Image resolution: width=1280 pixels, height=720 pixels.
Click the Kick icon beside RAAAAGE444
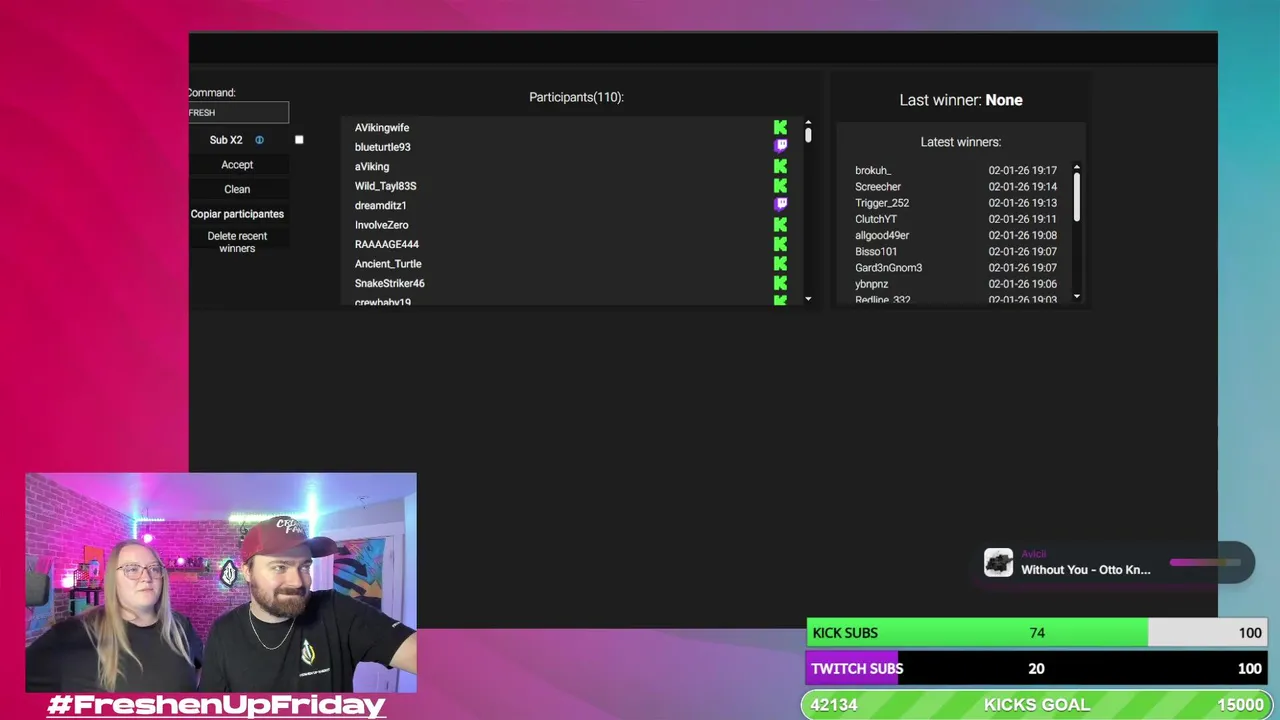pyautogui.click(x=780, y=244)
